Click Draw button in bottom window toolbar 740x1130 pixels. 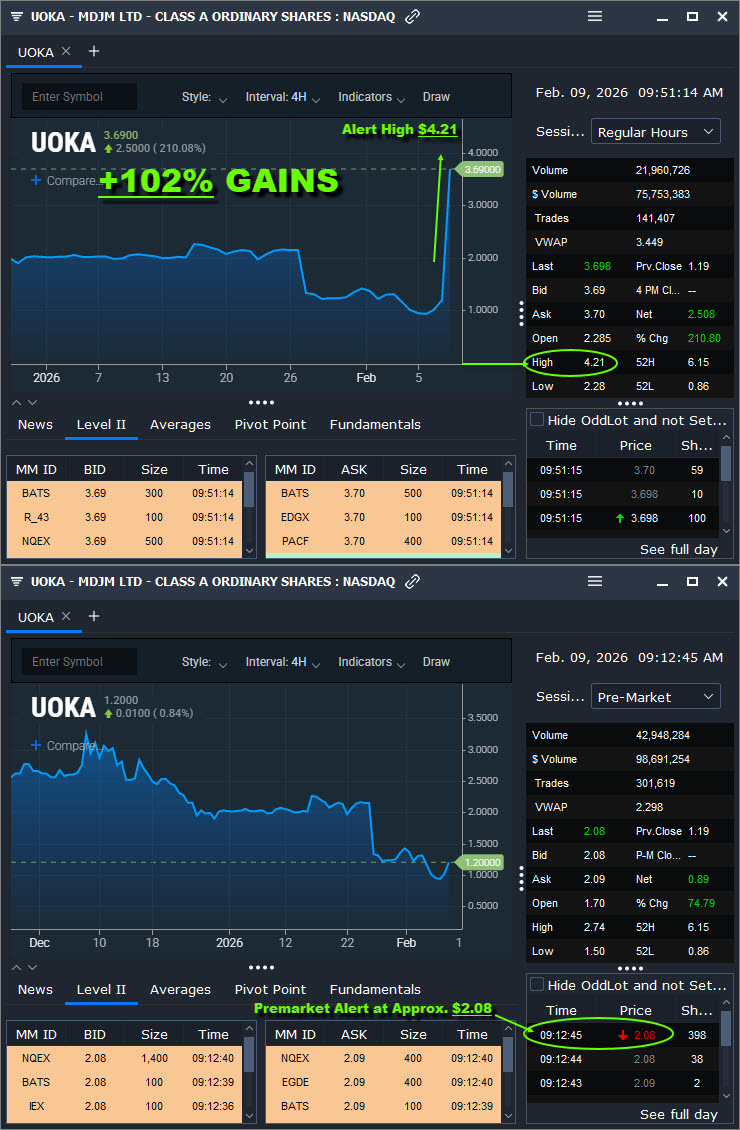click(x=436, y=662)
